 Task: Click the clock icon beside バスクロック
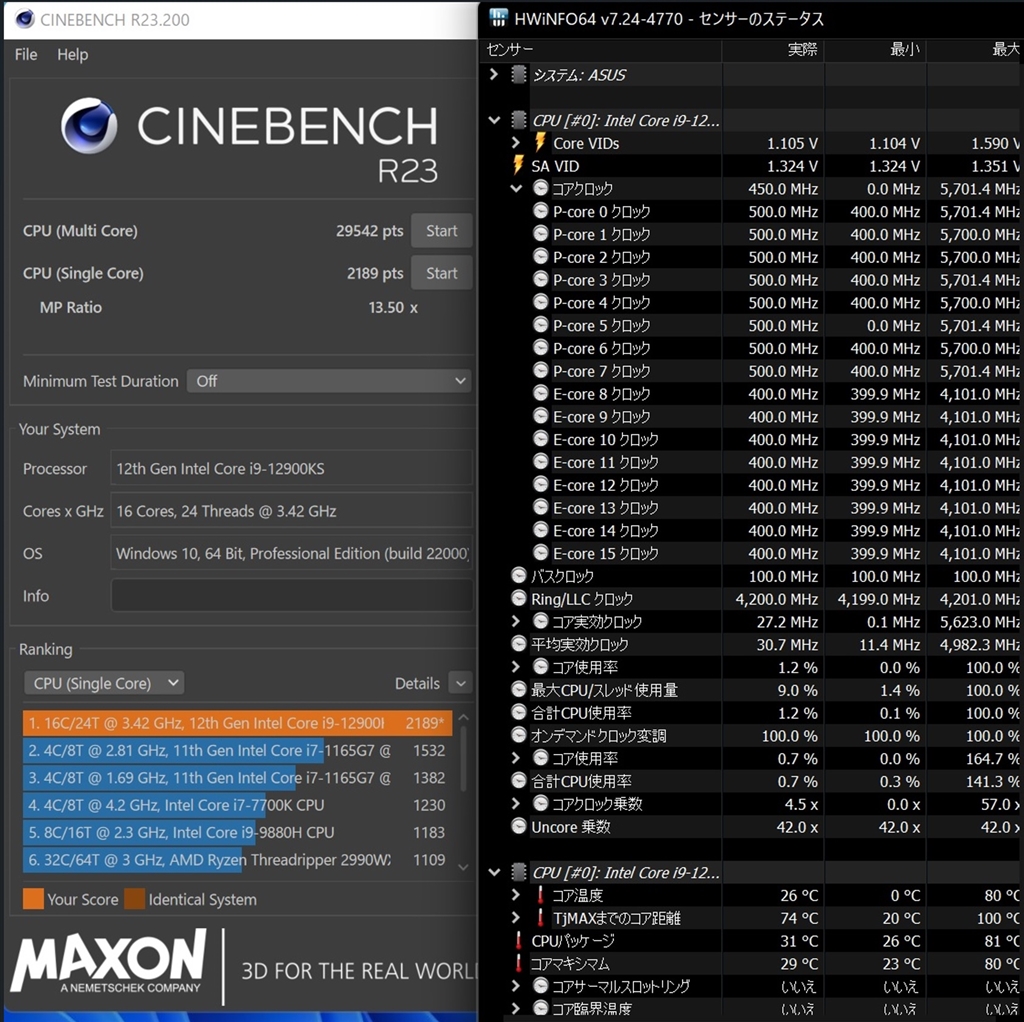(x=519, y=575)
